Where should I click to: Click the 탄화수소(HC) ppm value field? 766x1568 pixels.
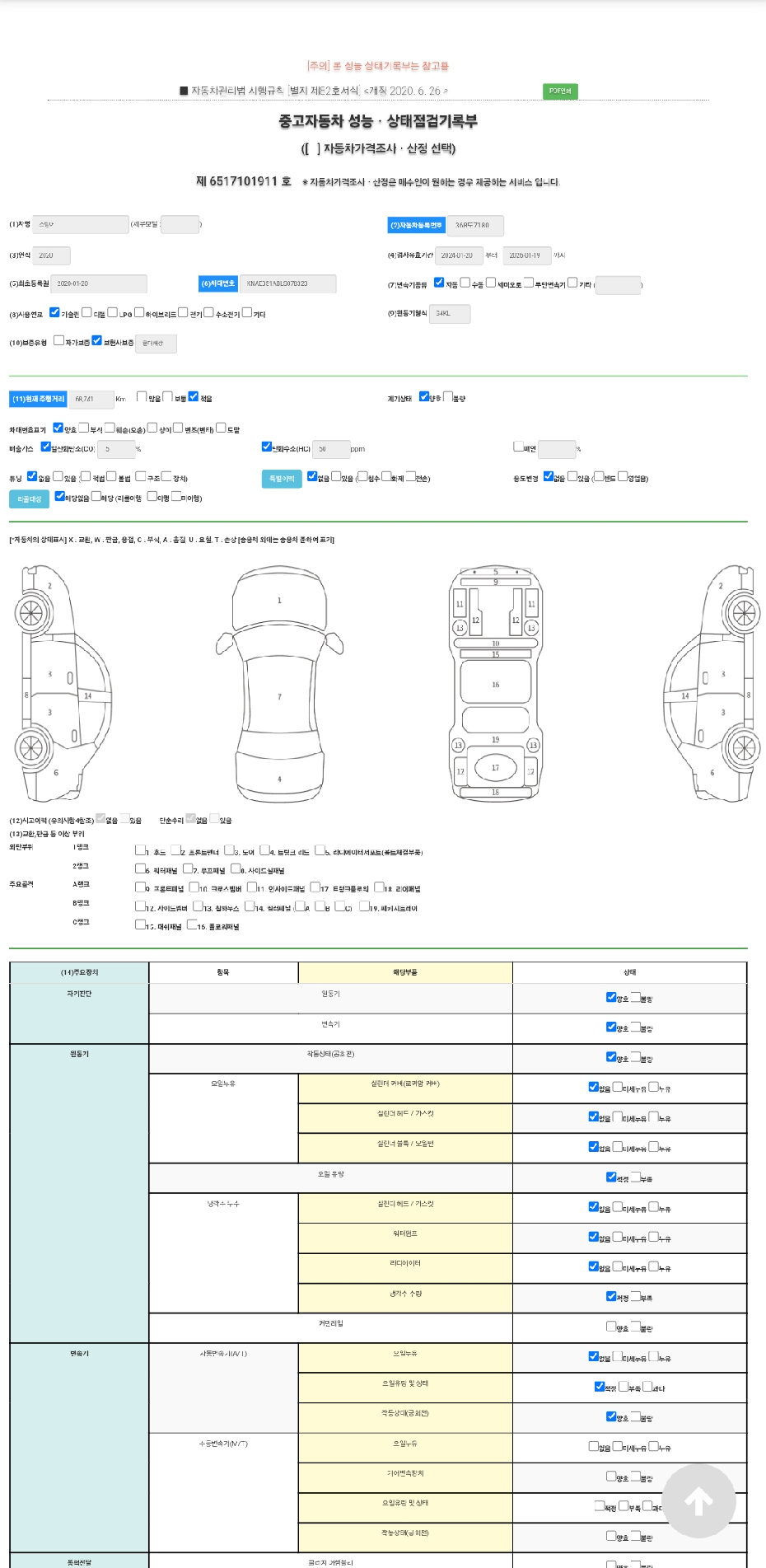click(x=331, y=449)
